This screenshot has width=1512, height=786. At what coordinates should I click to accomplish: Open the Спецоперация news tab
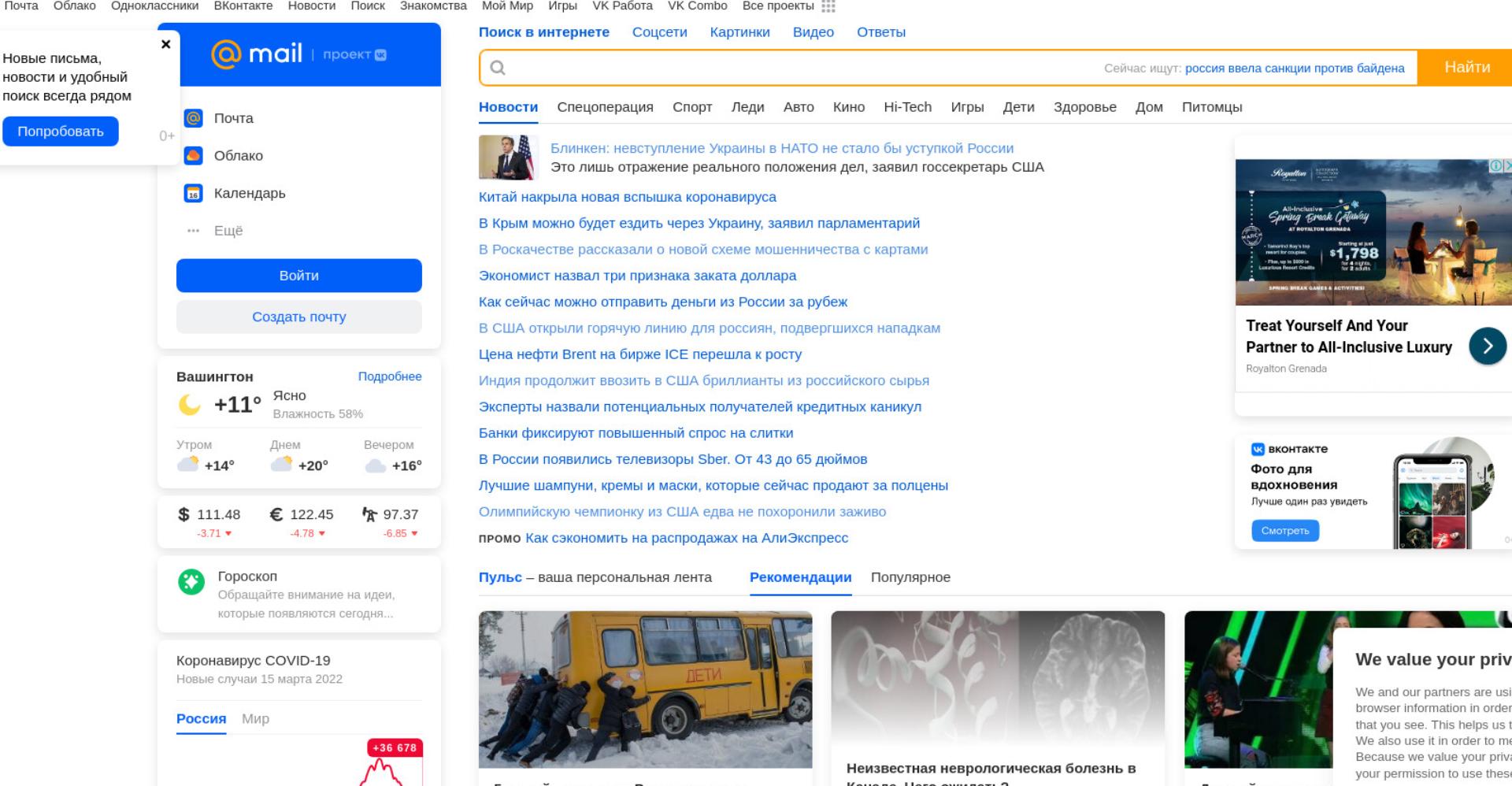pyautogui.click(x=605, y=107)
